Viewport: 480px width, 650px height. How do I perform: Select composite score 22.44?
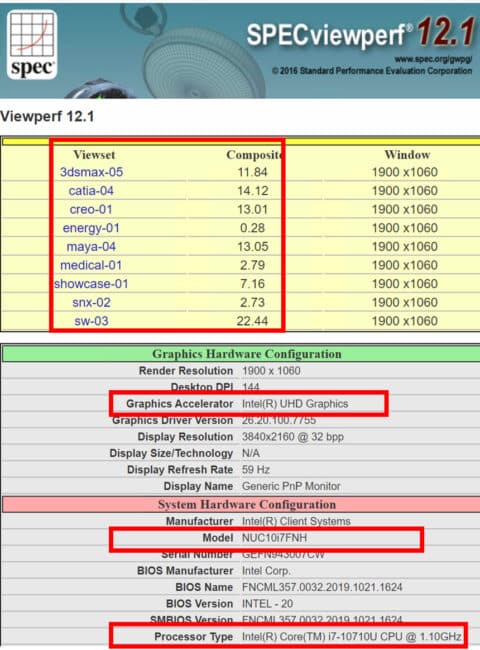(x=252, y=321)
